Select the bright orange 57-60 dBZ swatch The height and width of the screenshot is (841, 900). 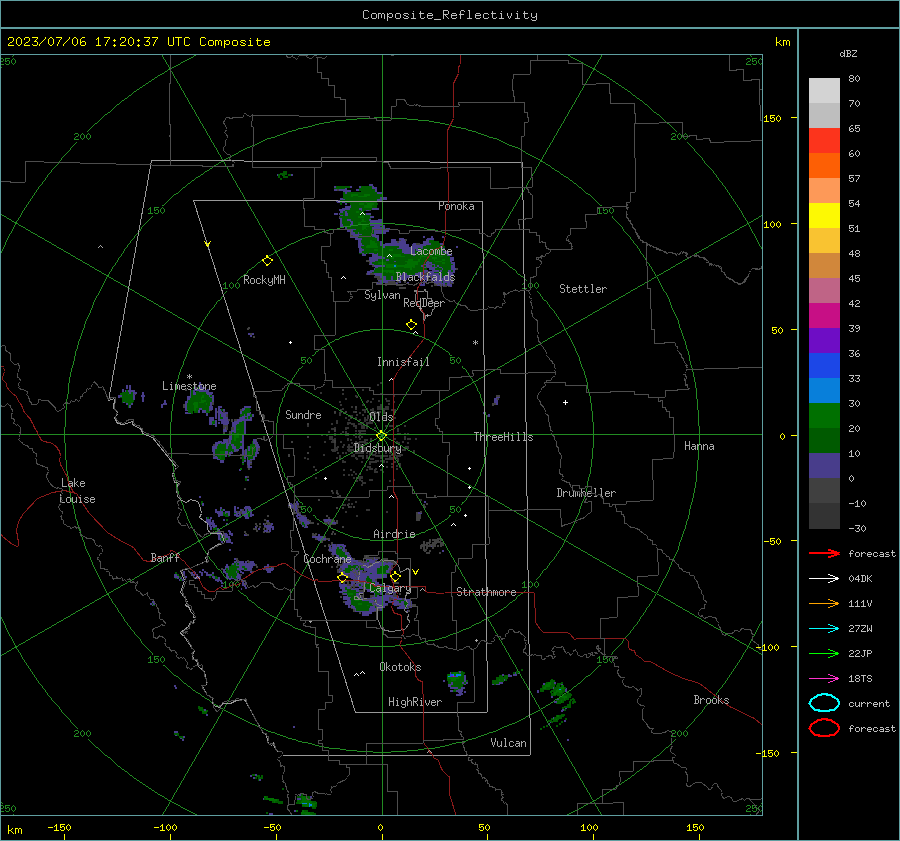coord(824,165)
